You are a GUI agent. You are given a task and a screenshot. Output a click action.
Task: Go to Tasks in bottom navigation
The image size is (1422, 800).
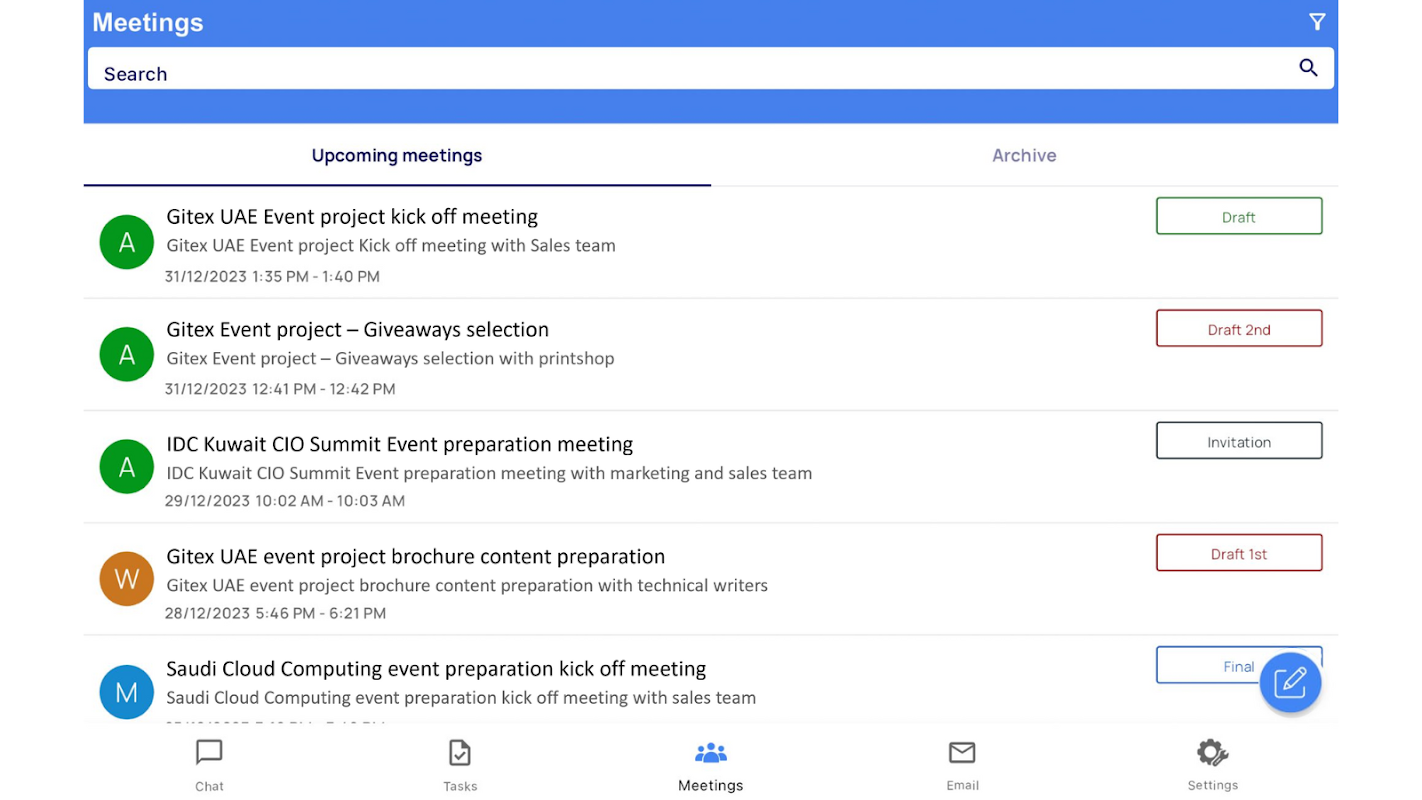pos(460,765)
